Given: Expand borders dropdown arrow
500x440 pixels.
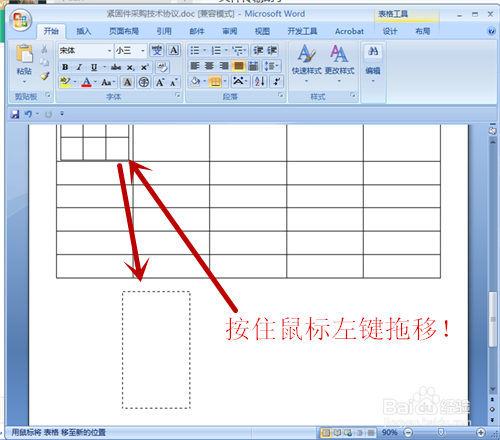Looking at the screenshot, I should [225, 81].
